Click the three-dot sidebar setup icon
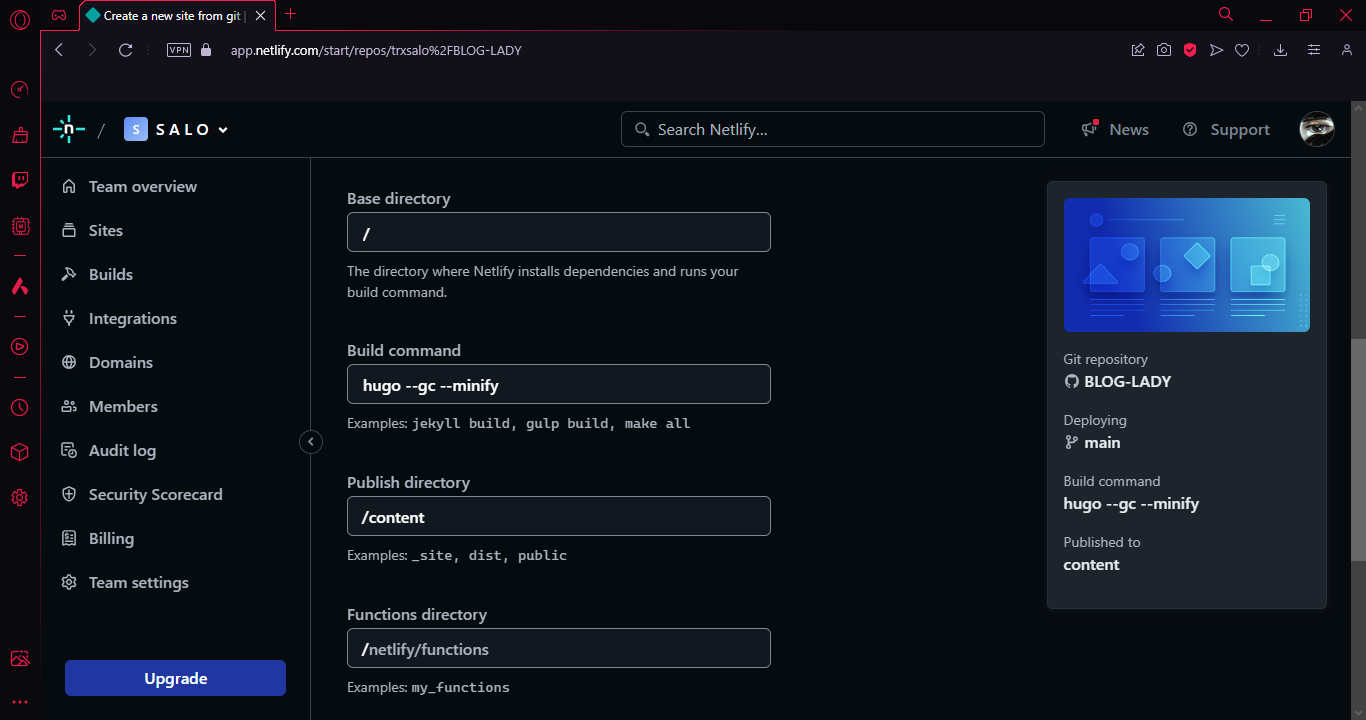The height and width of the screenshot is (720, 1366). 19,702
